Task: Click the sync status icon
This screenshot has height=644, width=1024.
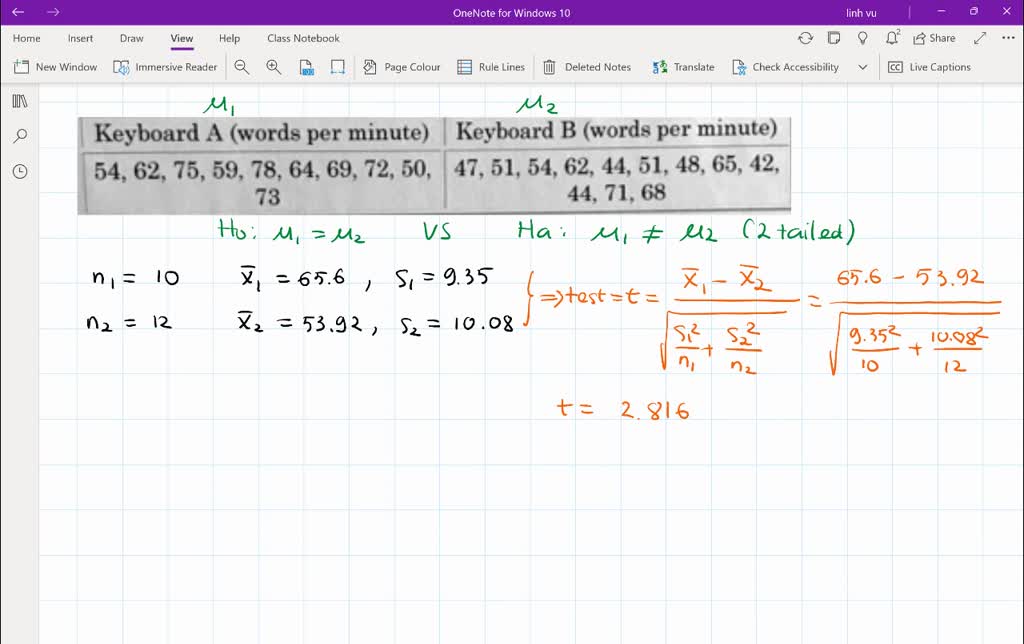Action: point(805,38)
